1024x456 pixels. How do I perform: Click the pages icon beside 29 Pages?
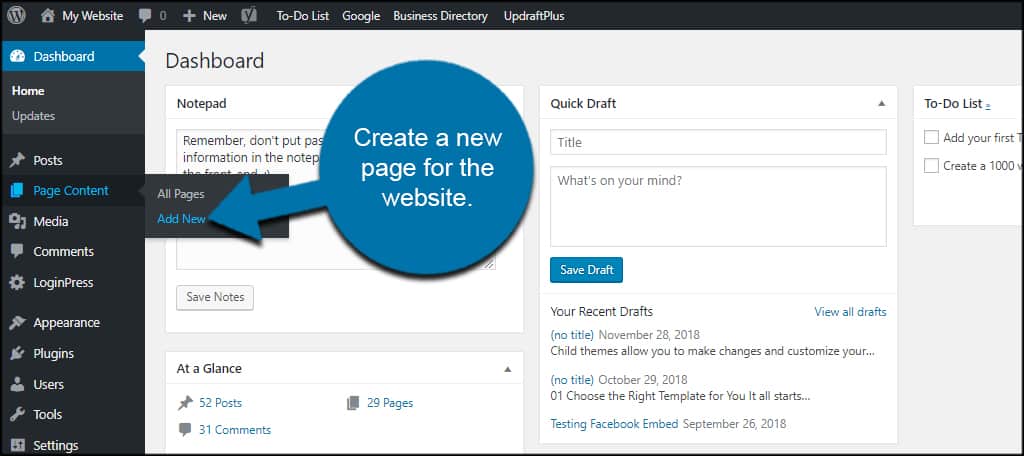tap(353, 402)
